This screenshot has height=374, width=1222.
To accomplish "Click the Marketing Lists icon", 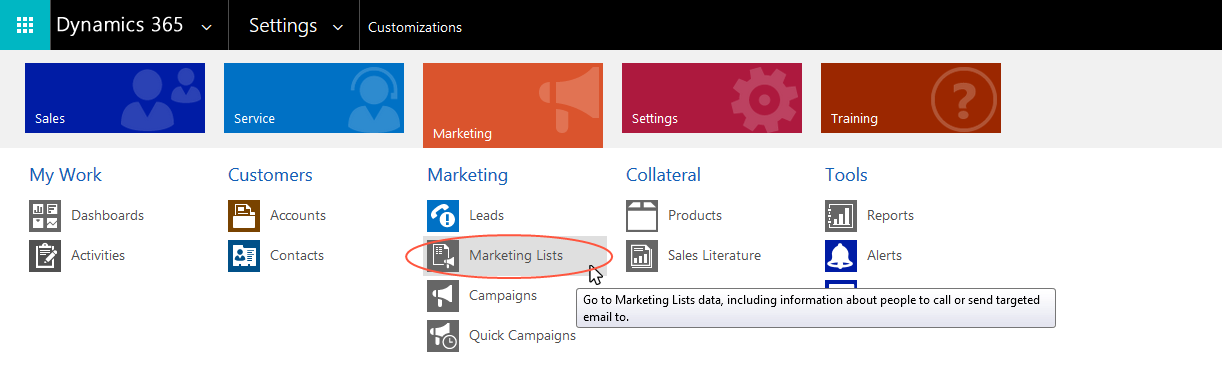I will [443, 256].
